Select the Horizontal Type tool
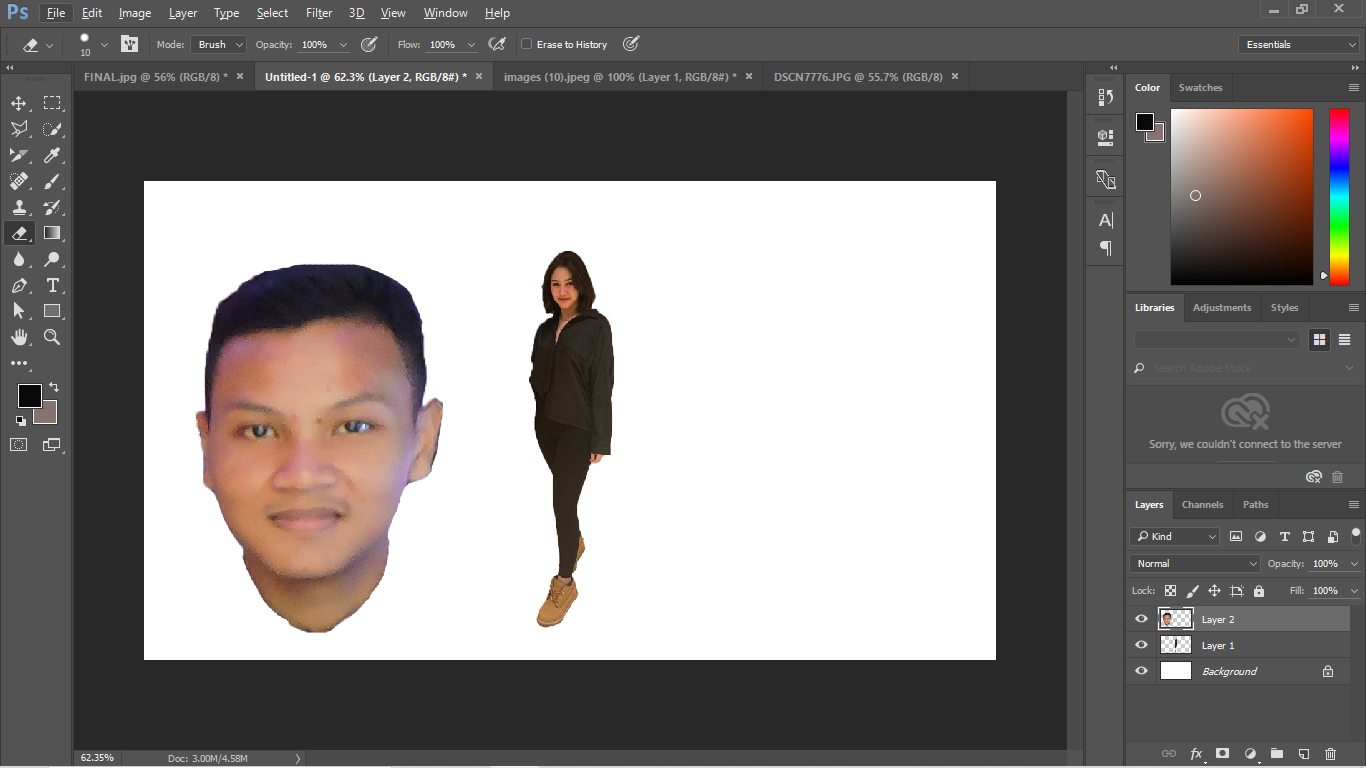The image size is (1366, 768). (52, 285)
